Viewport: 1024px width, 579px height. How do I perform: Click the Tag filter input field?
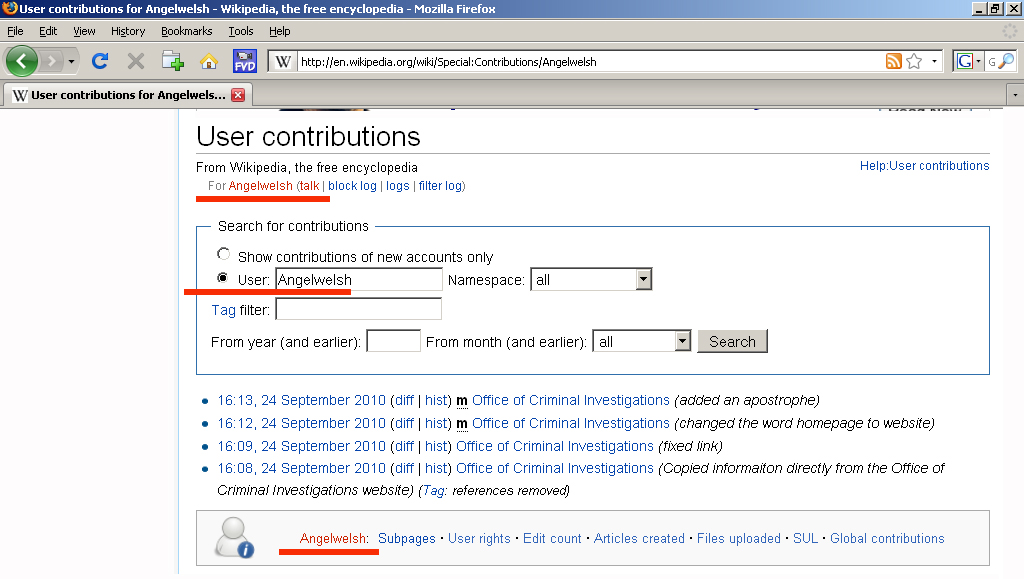pyautogui.click(x=359, y=309)
